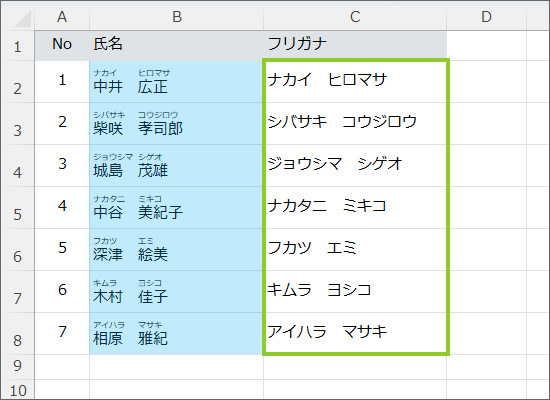This screenshot has height=400, width=550.
Task: Click the No header cell
Action: tap(62, 46)
